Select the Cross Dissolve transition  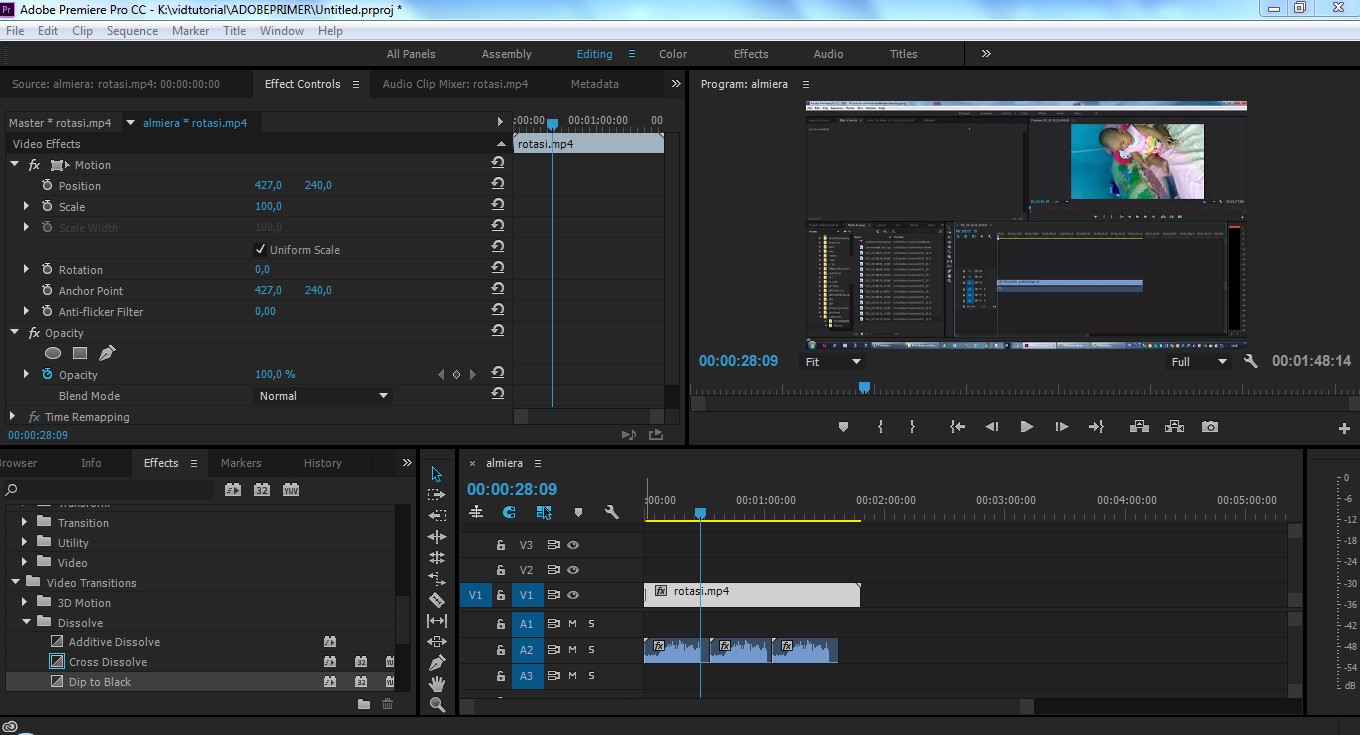pyautogui.click(x=108, y=662)
